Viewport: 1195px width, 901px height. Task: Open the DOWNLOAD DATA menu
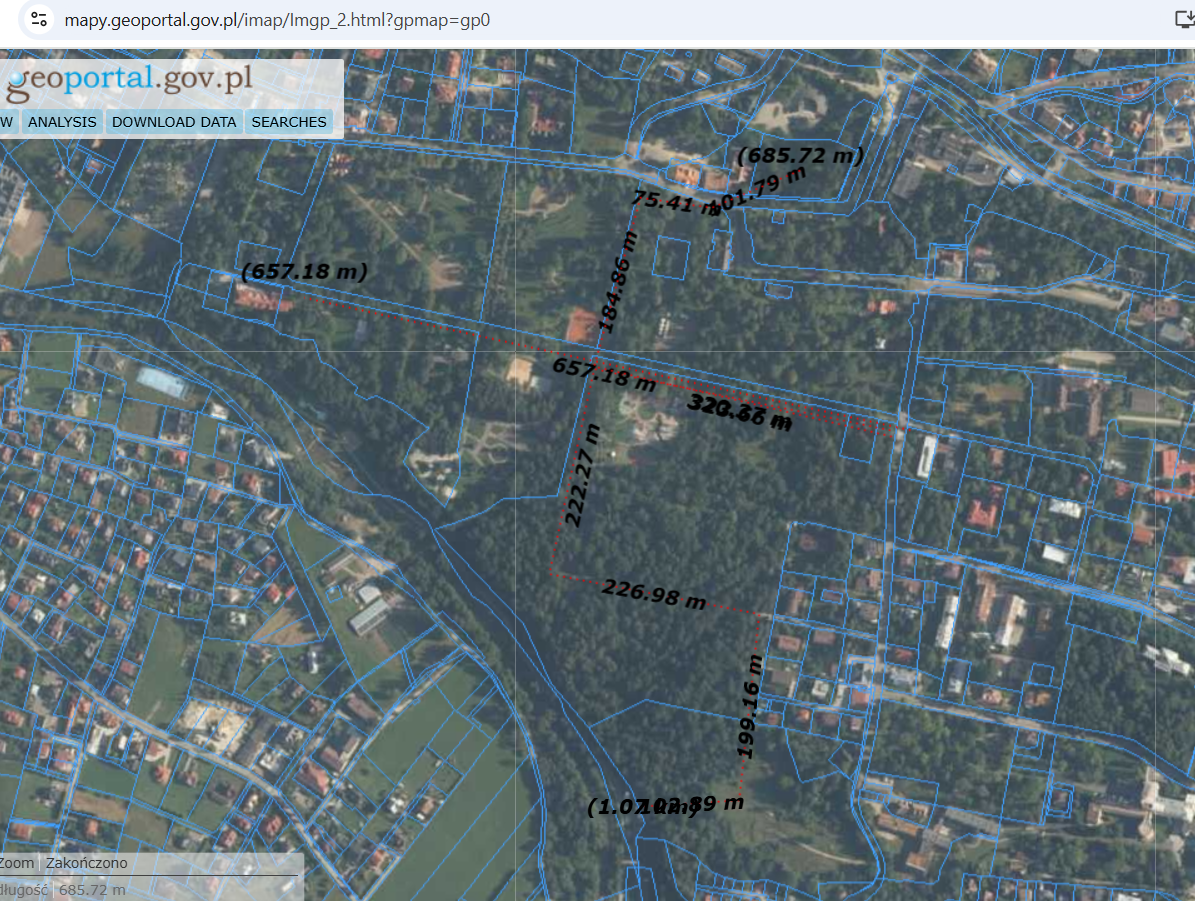point(173,121)
